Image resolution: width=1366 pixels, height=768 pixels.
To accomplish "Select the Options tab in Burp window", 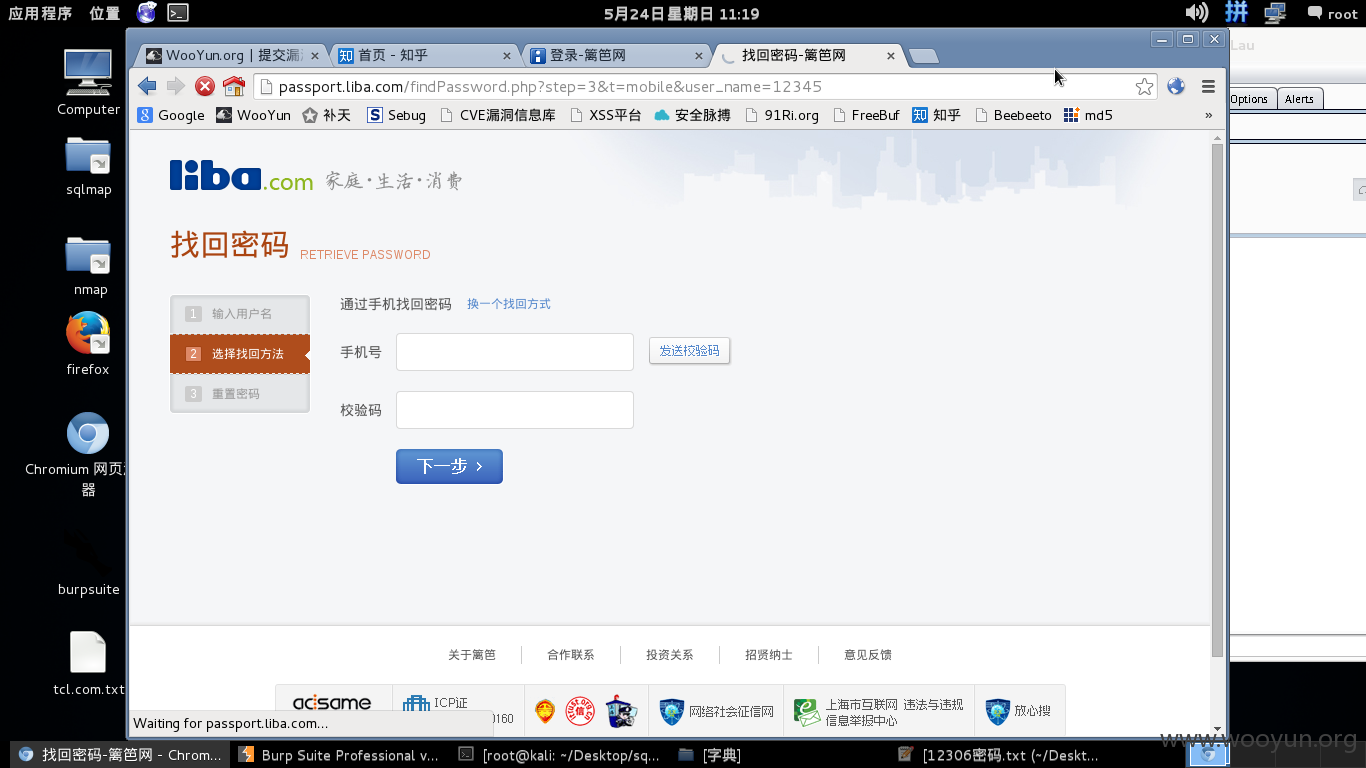I will pyautogui.click(x=1249, y=99).
